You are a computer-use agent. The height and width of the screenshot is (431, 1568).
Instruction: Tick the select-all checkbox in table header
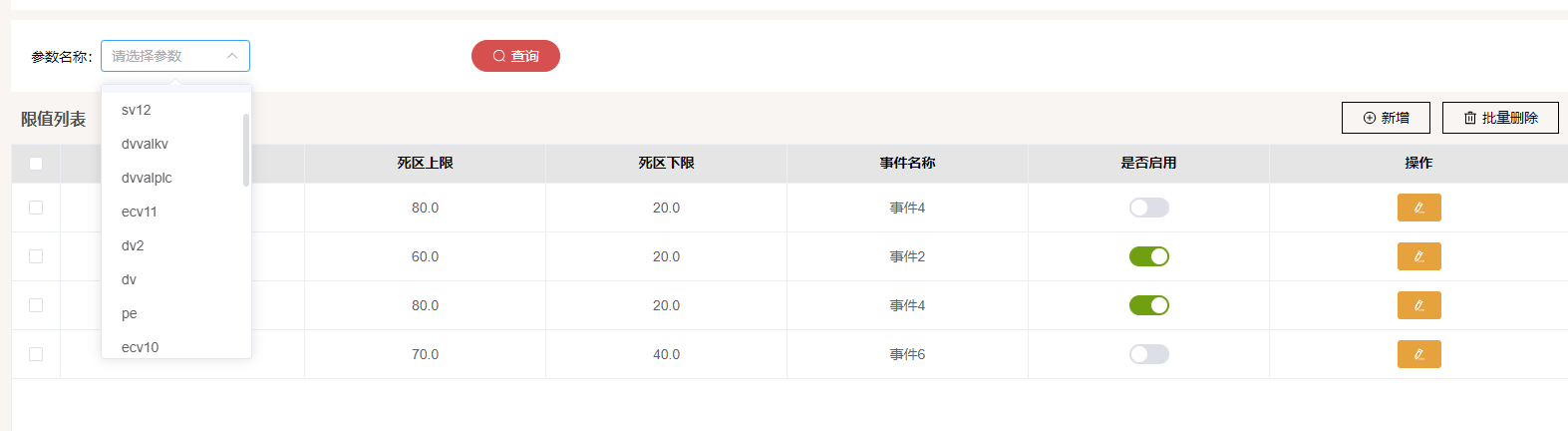pyautogui.click(x=36, y=164)
